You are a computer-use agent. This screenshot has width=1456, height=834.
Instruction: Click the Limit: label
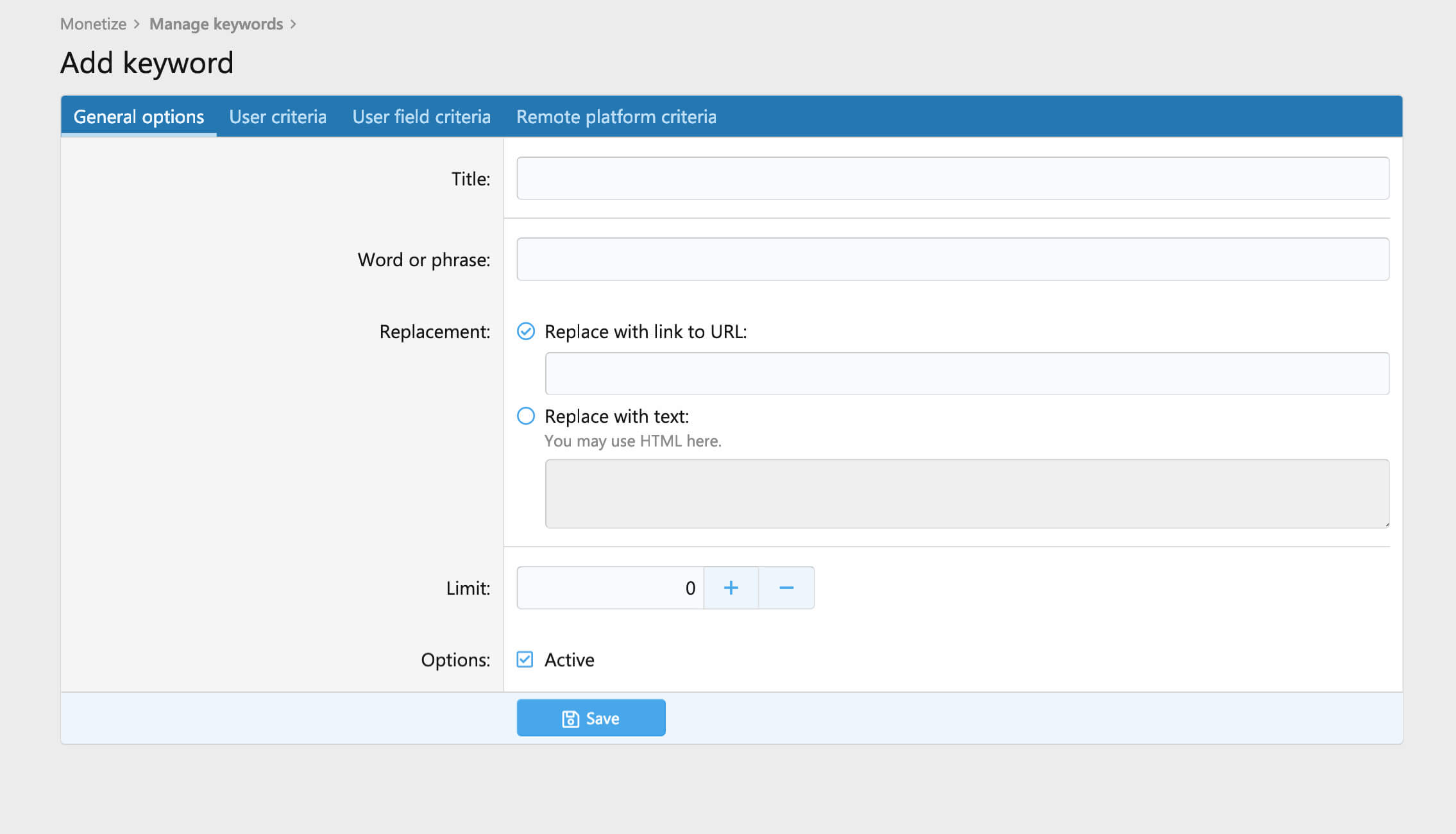point(468,588)
